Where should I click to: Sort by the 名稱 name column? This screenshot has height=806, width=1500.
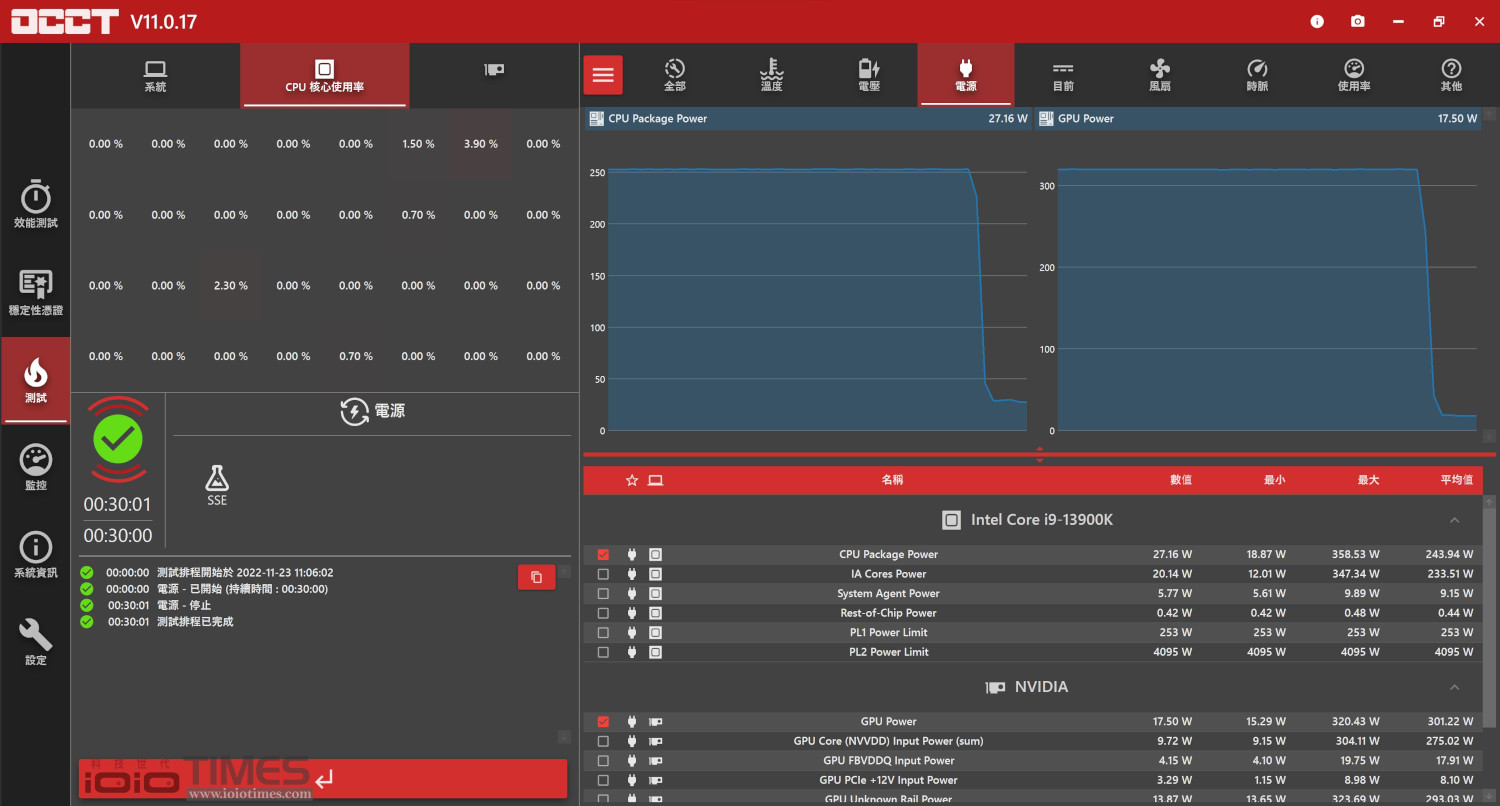[892, 480]
